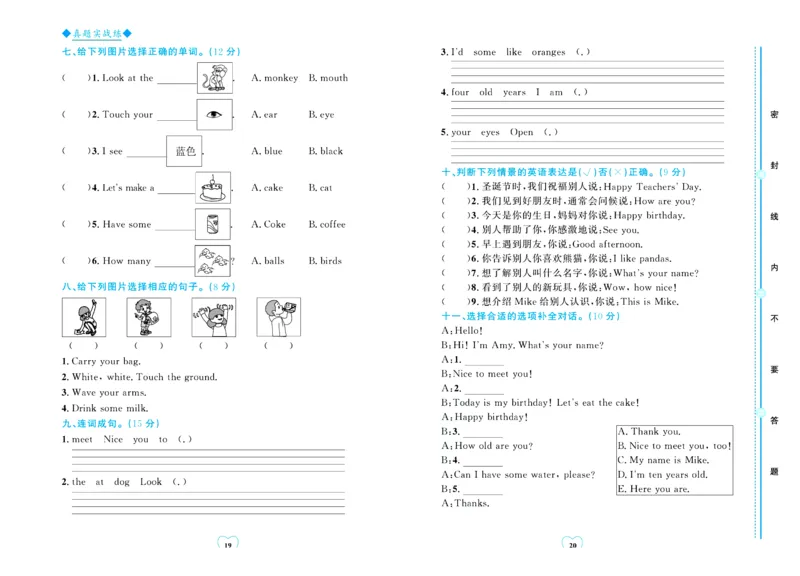Click the Coke can picture in question 5
800x576 pixels.
click(x=212, y=223)
